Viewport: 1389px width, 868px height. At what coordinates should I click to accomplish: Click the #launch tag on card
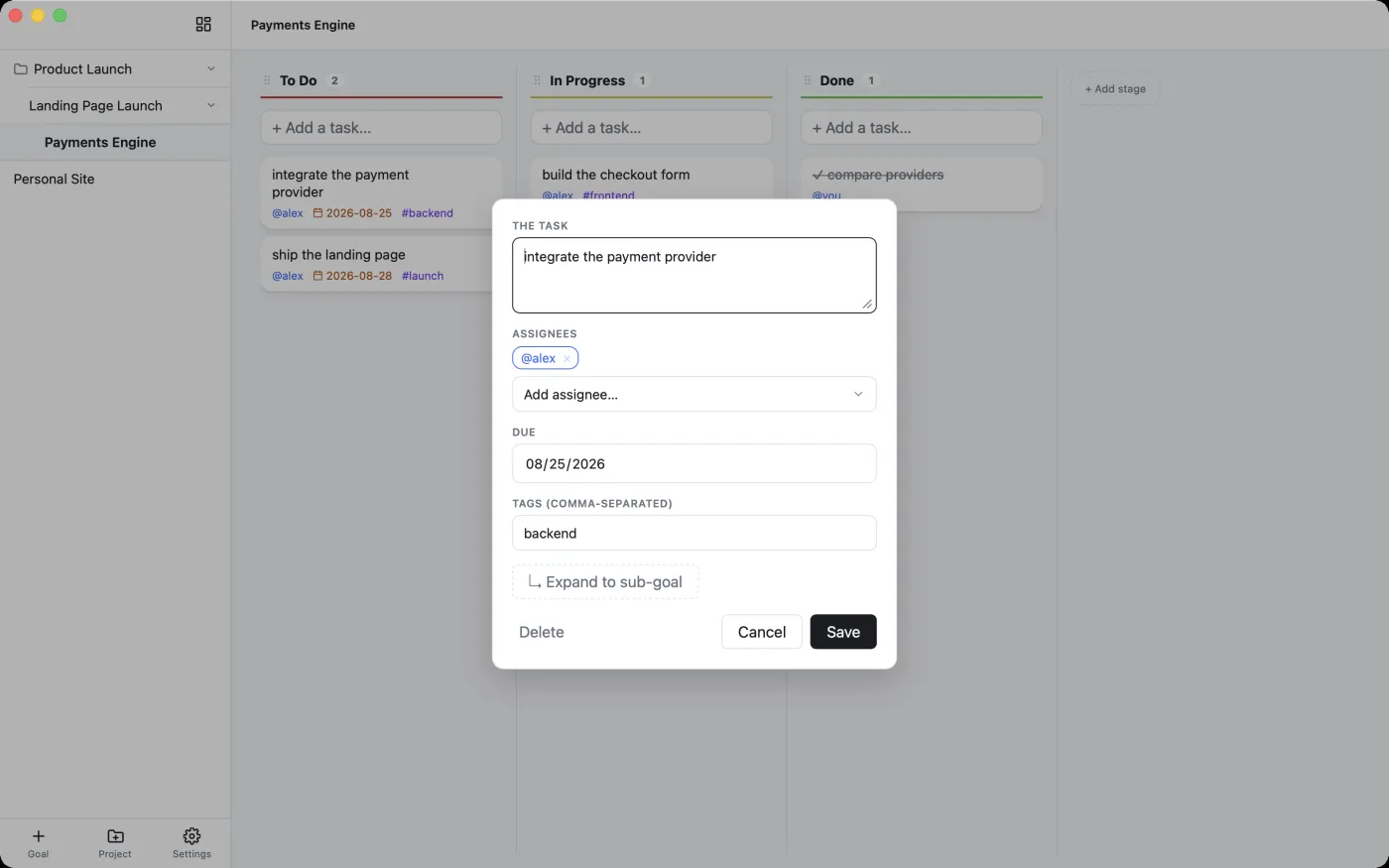click(x=423, y=276)
